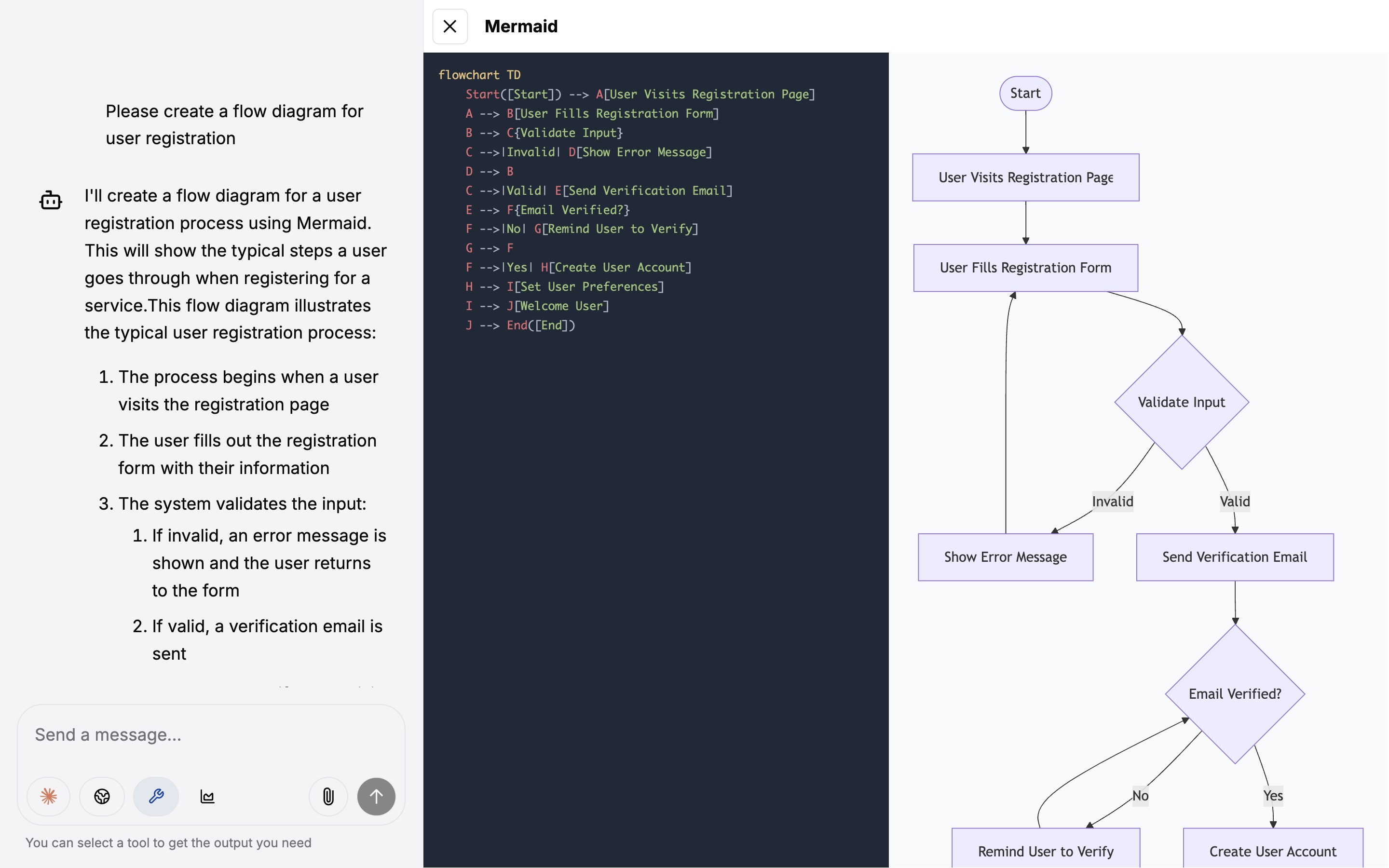Click code line 'G --> F'
This screenshot has width=1389, height=868.
(490, 248)
